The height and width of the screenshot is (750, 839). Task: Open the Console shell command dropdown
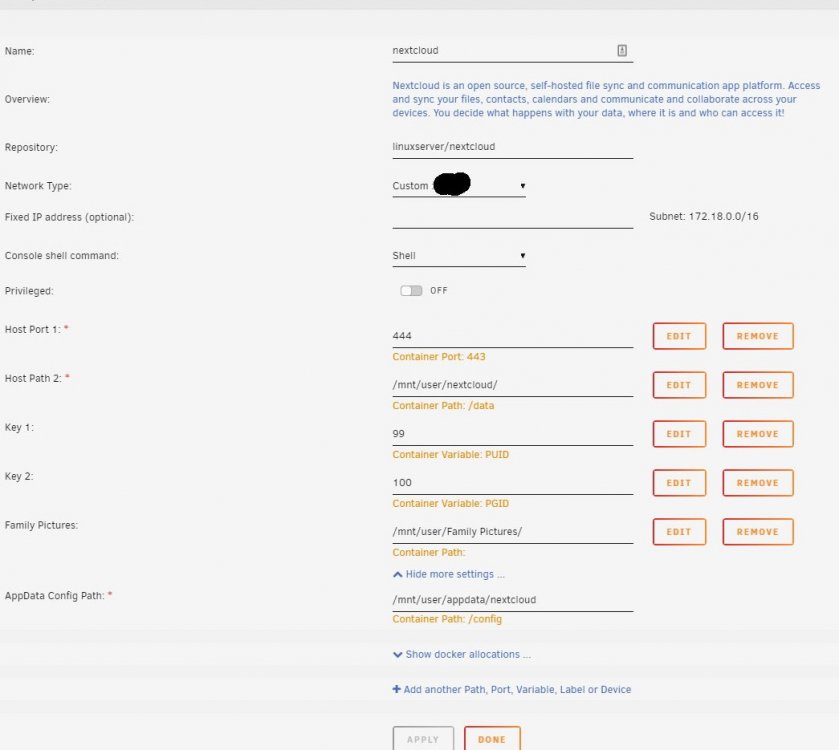pos(459,256)
